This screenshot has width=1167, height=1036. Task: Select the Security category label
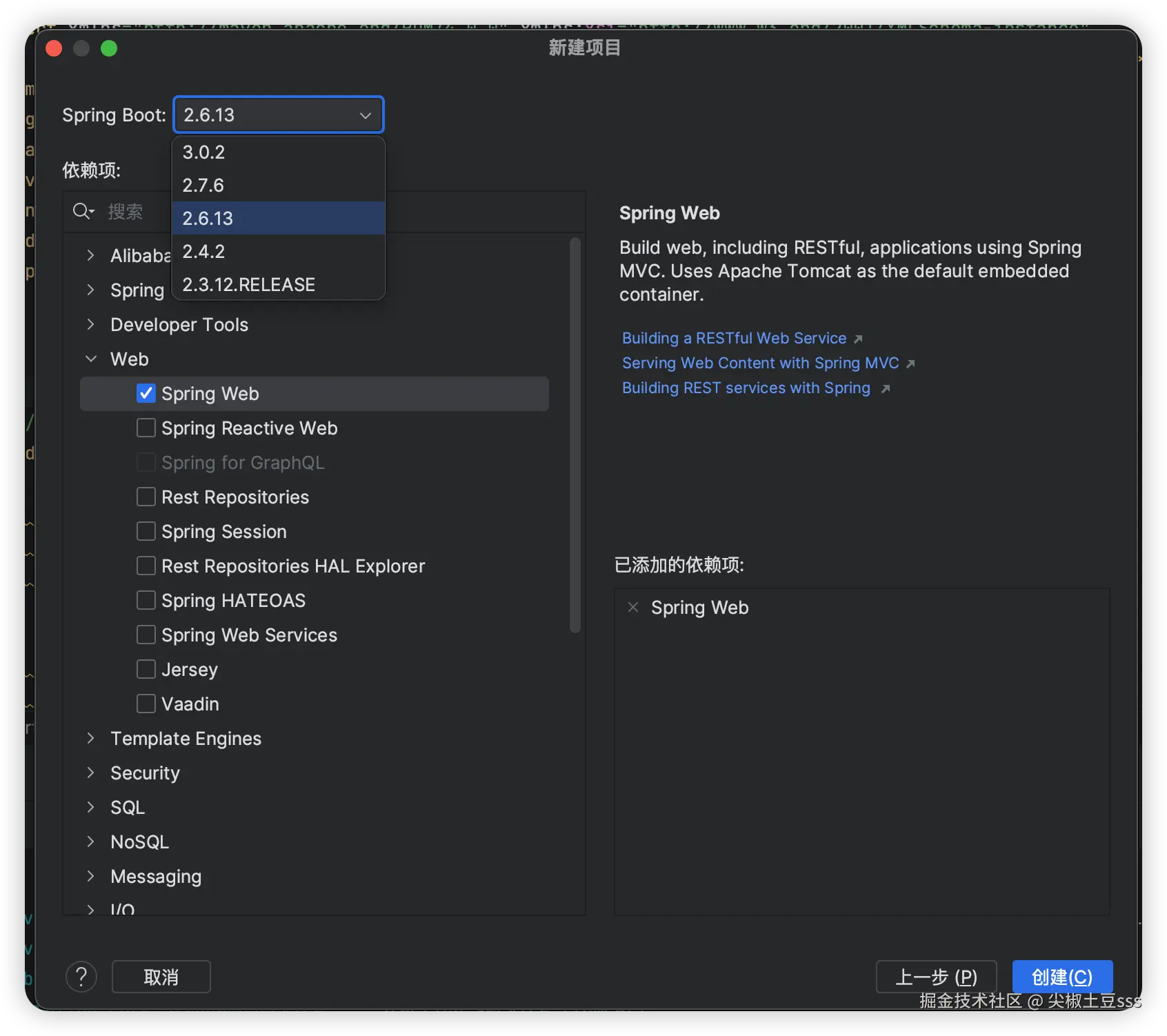click(x=145, y=773)
